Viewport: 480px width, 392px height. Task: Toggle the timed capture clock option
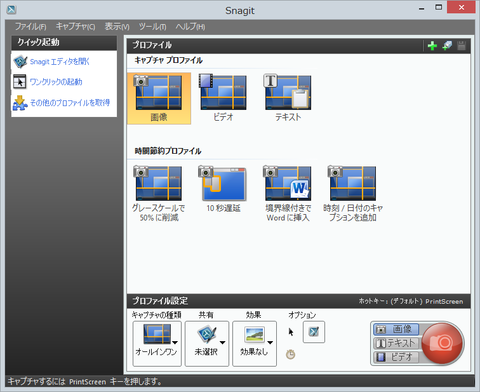click(x=291, y=354)
